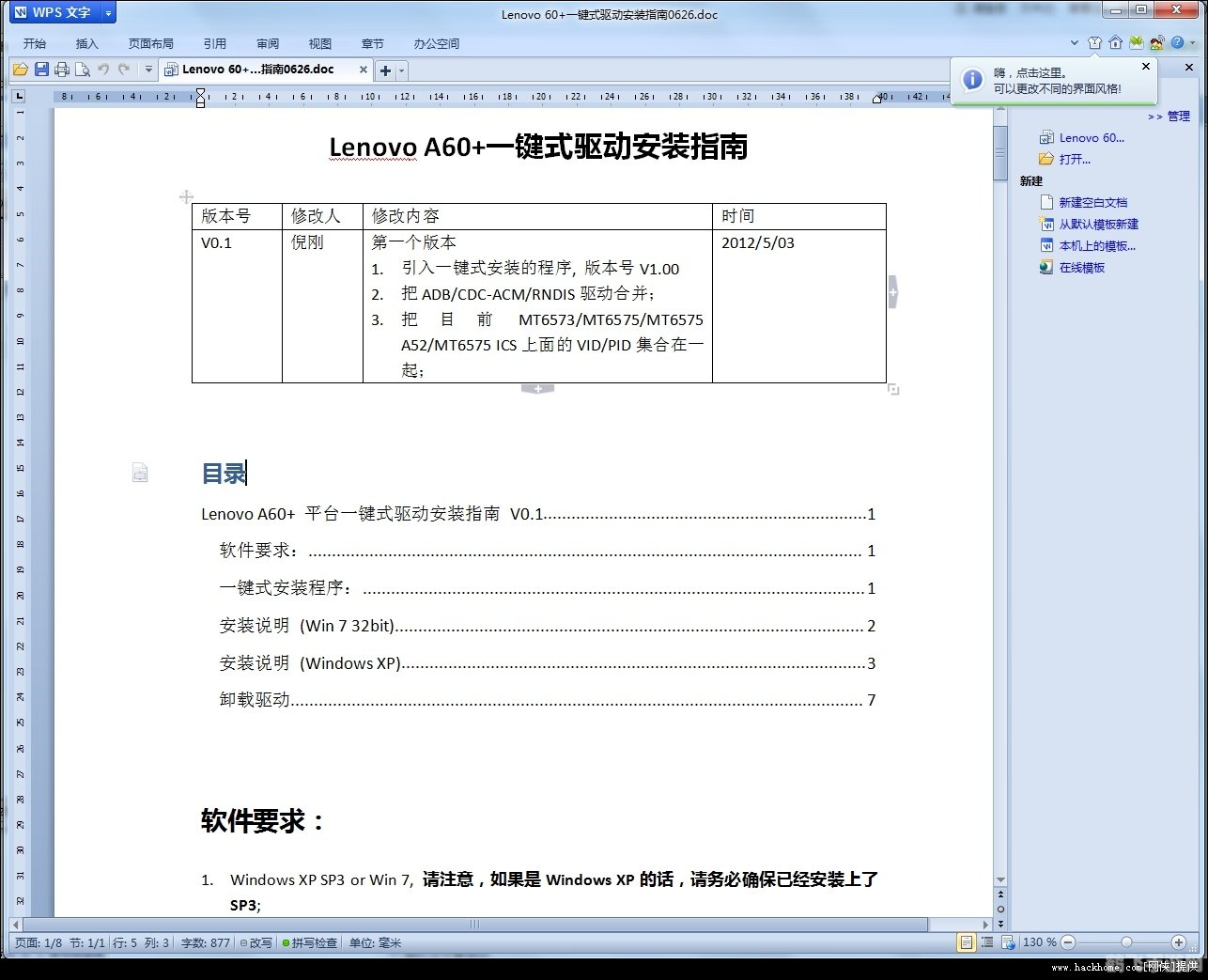Click the Redo arrow icon
The width and height of the screenshot is (1208, 980).
(124, 70)
